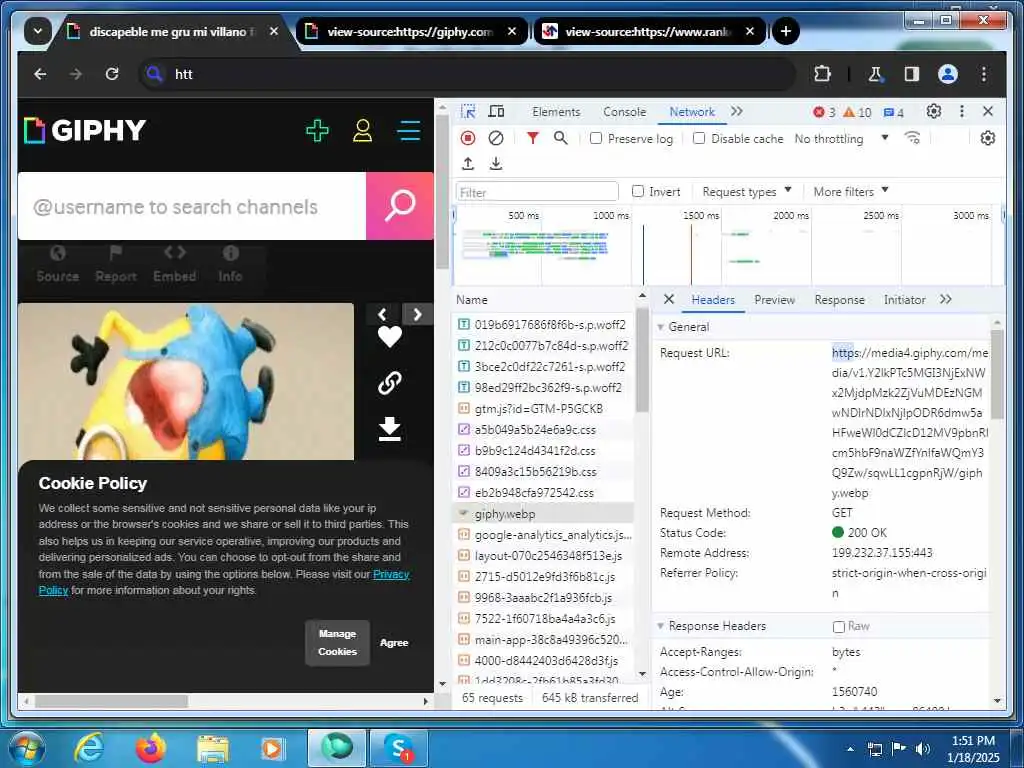The image size is (1024, 768).
Task: Close the request details pane
Action: (x=669, y=299)
